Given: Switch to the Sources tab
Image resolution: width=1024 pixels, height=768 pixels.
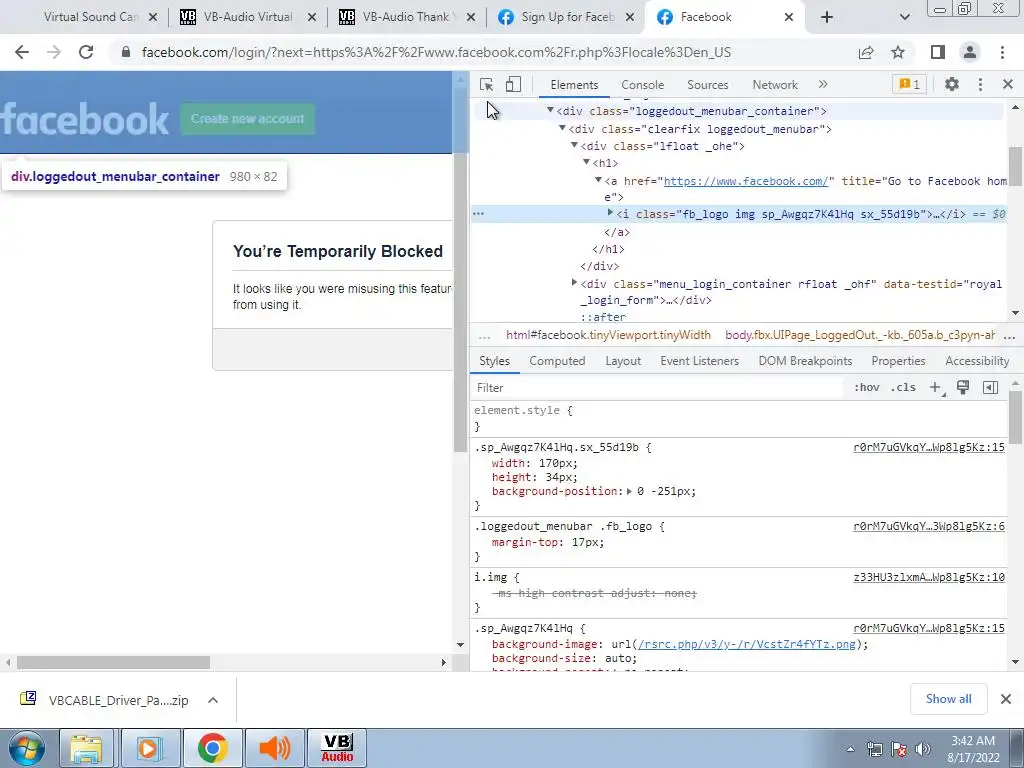Looking at the screenshot, I should [707, 85].
